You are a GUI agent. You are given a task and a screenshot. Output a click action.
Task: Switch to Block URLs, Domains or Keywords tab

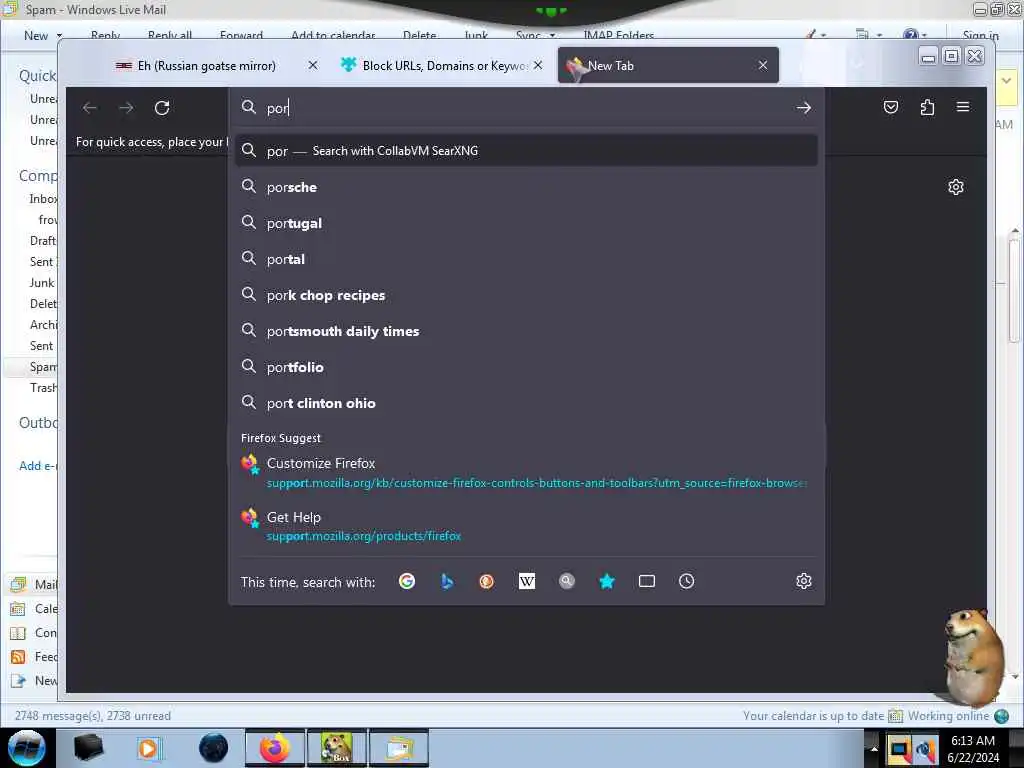(444, 66)
